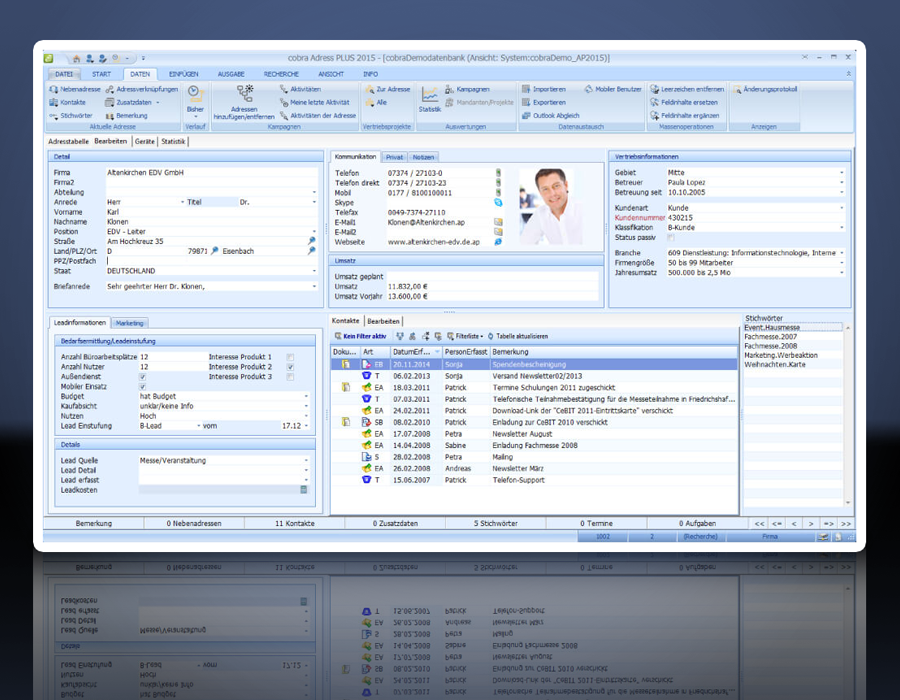Switch to the EINFÜGEN ribbon tab
Screen dimensions: 900x700
pyautogui.click(x=184, y=74)
